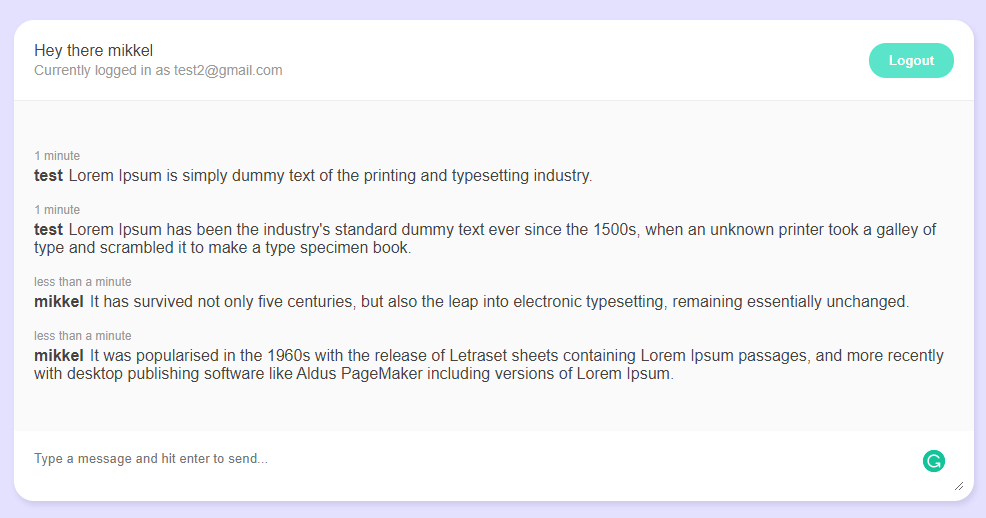This screenshot has height=518, width=986.
Task: Click timestamp above the 'popularised in 1960s' message
Action: pyautogui.click(x=83, y=336)
